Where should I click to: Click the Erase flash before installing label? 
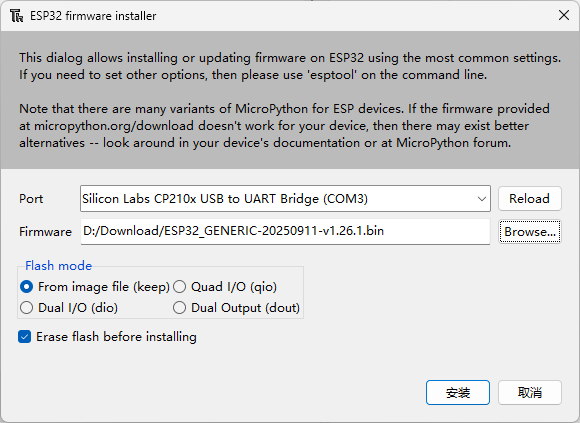tap(117, 337)
